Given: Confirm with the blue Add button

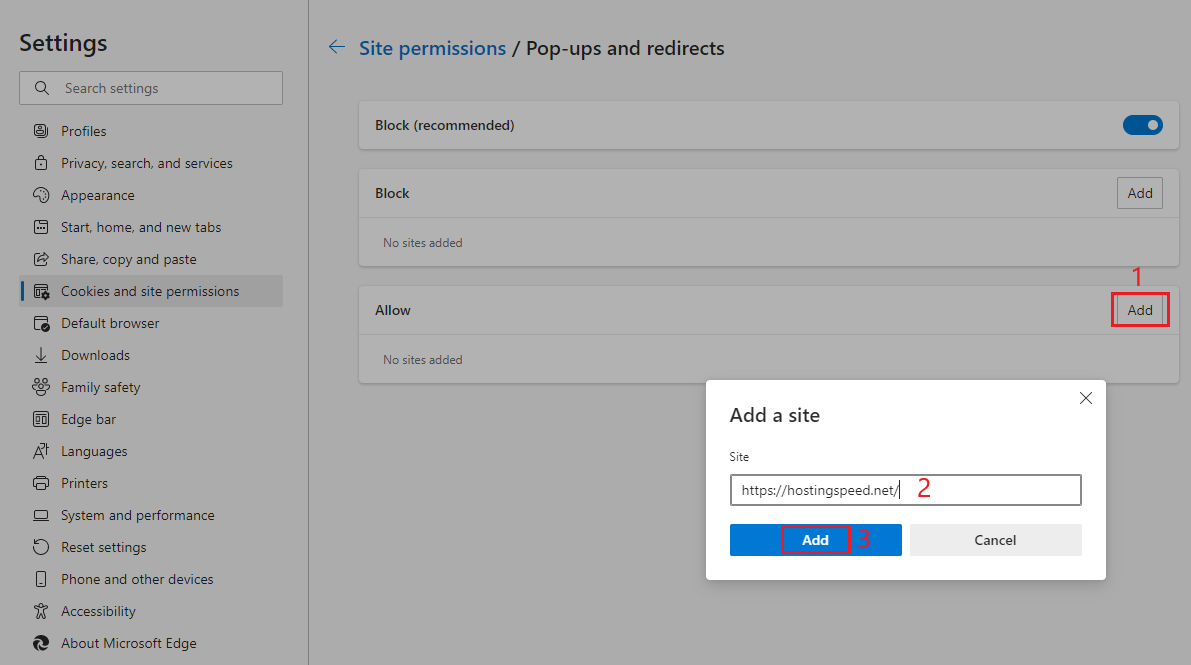Looking at the screenshot, I should 815,540.
